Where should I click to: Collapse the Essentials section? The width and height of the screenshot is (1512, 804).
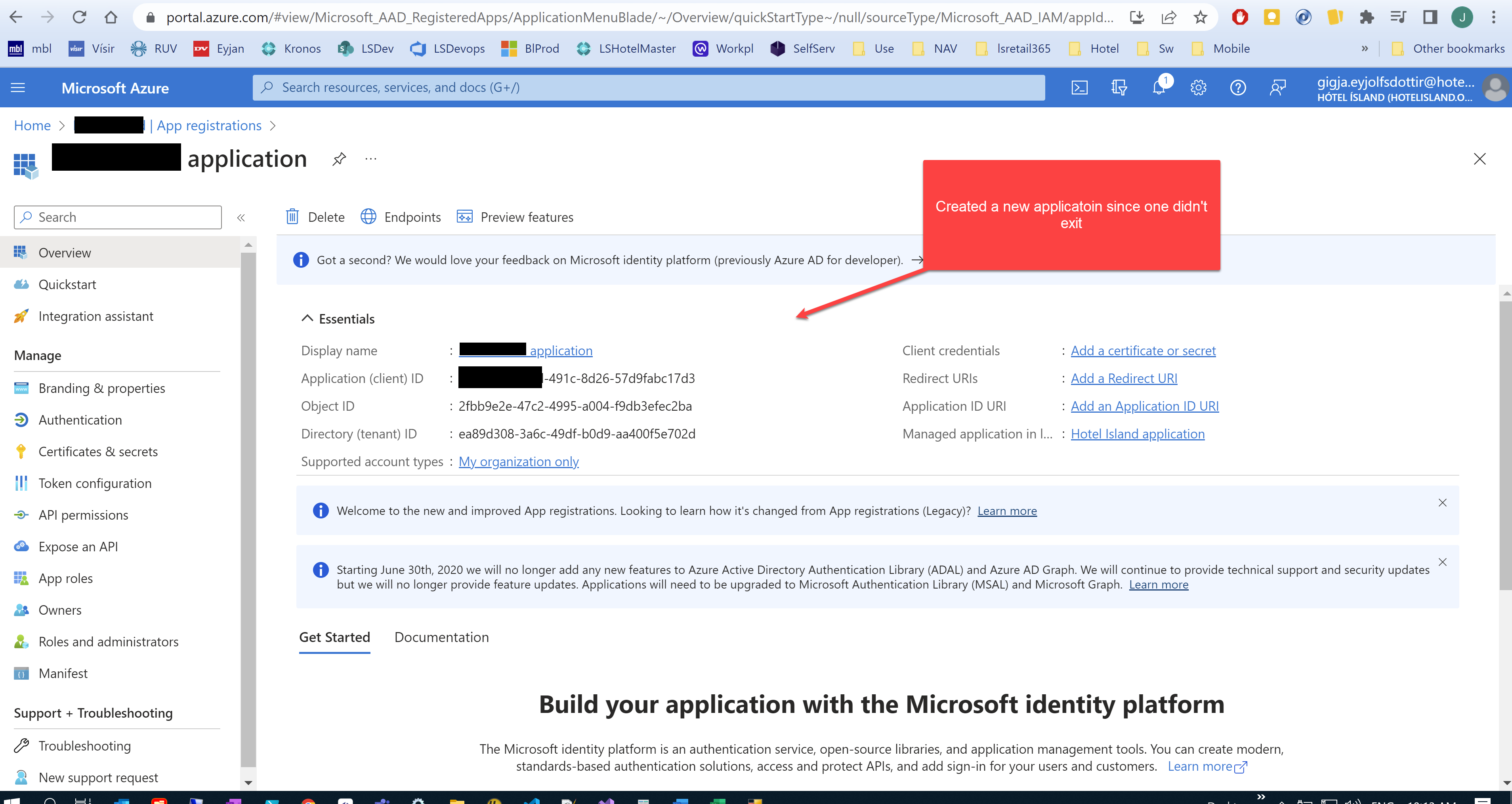(307, 319)
